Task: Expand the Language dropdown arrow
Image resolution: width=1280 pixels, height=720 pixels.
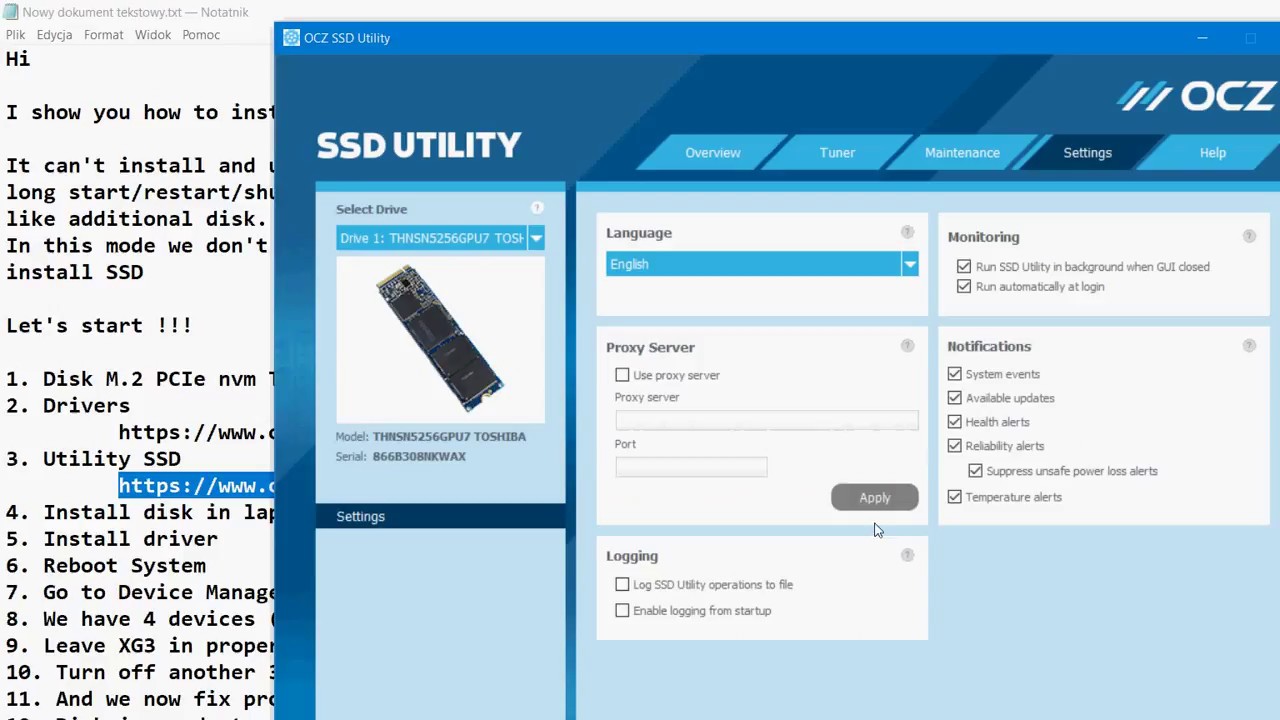Action: [x=909, y=264]
